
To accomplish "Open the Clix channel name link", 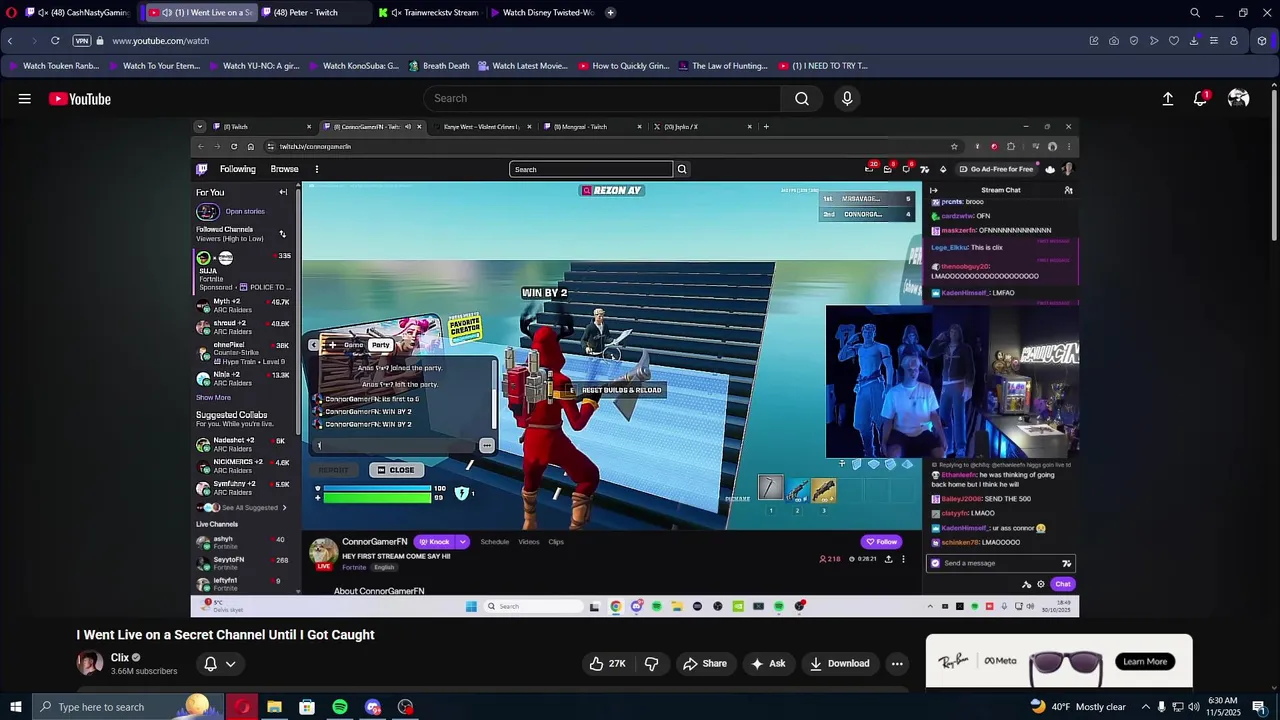I will click(x=120, y=657).
